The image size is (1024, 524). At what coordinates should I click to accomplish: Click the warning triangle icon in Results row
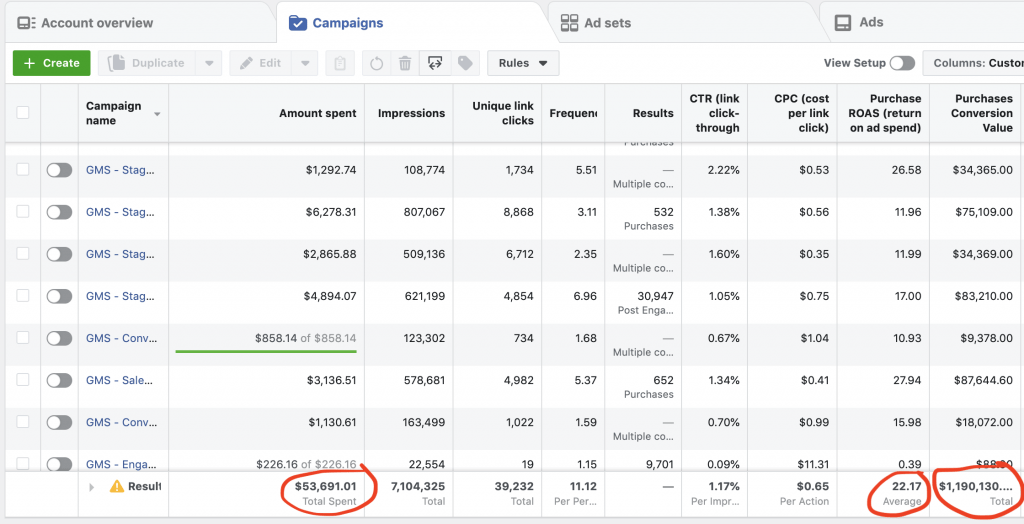(116, 486)
